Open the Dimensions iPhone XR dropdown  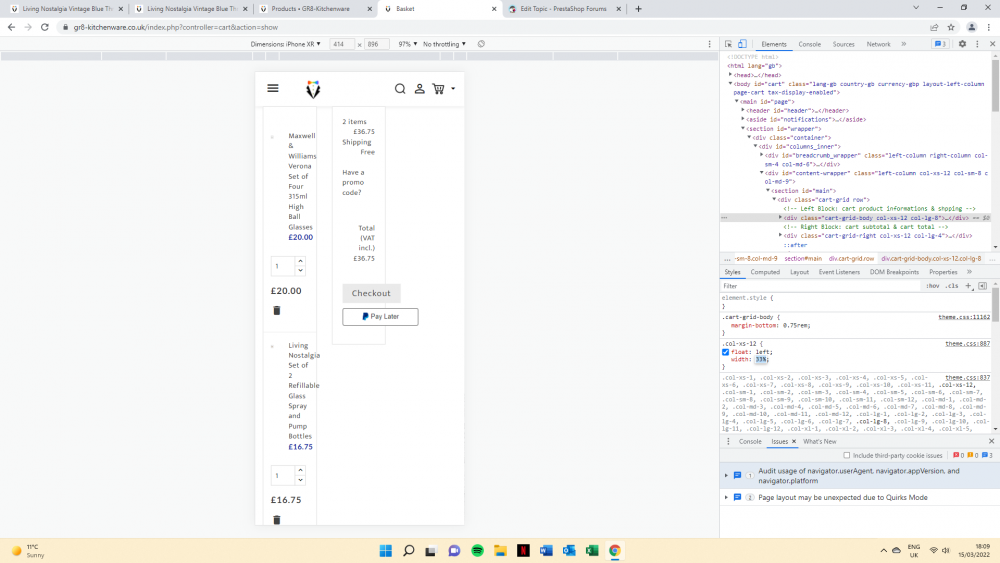(x=286, y=44)
